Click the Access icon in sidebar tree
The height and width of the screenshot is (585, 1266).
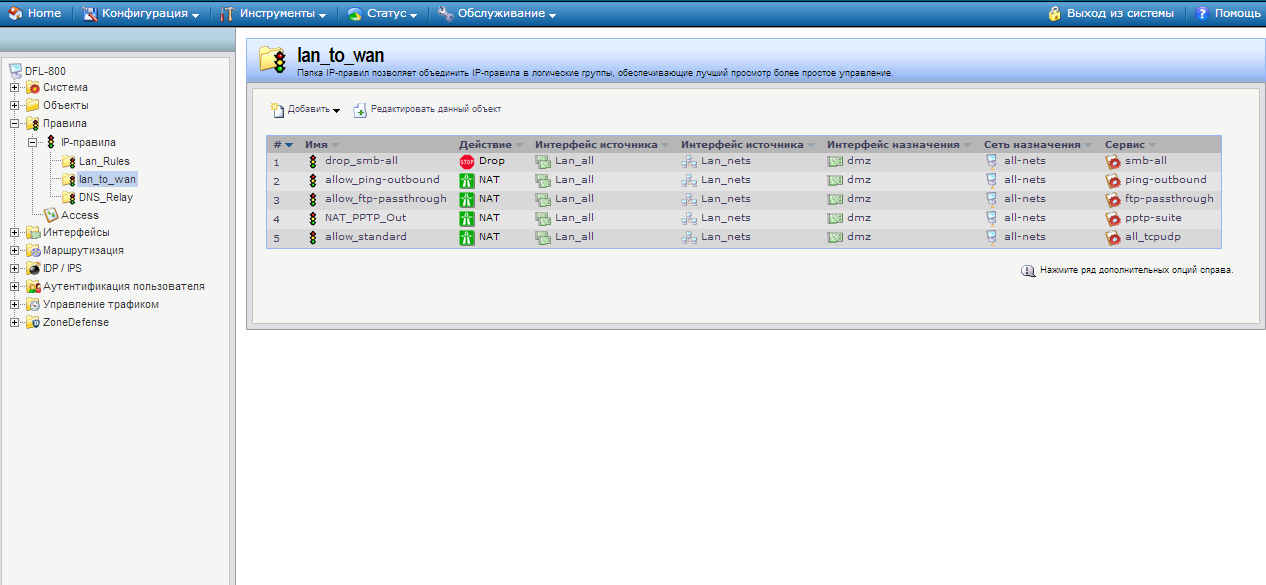52,215
